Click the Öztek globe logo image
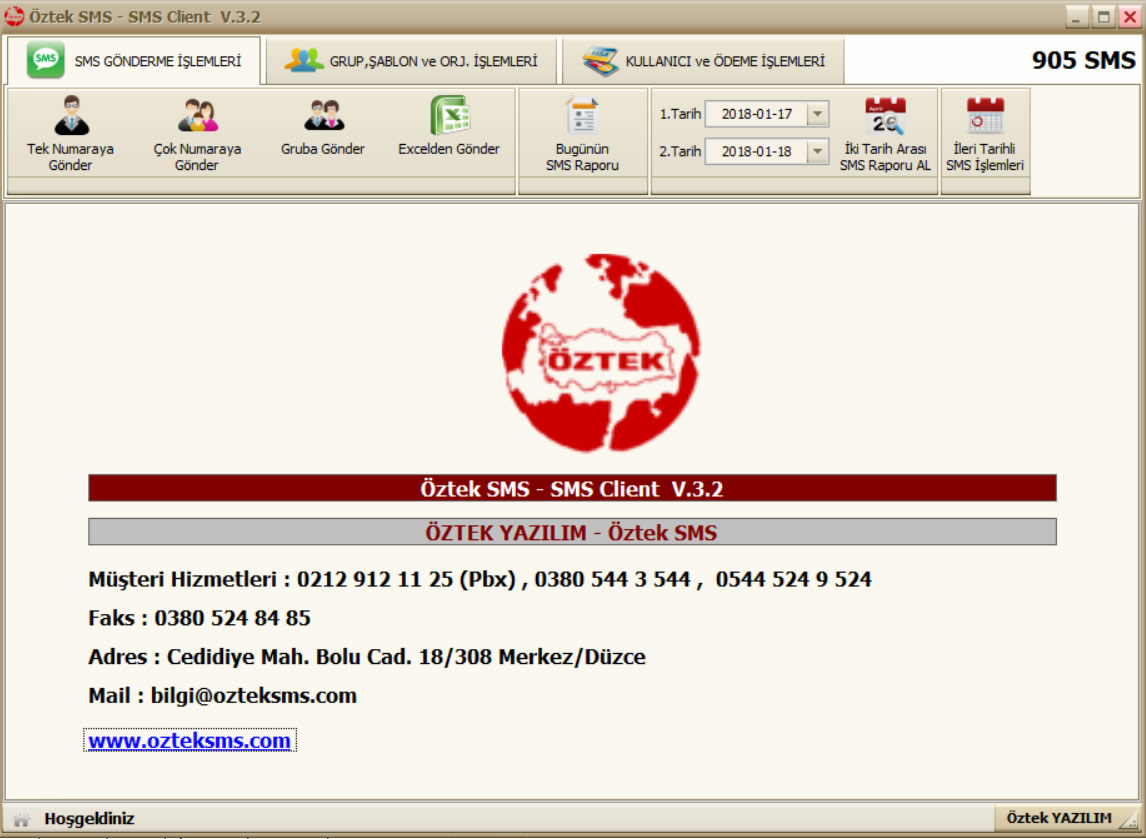Image resolution: width=1146 pixels, height=839 pixels. point(601,352)
